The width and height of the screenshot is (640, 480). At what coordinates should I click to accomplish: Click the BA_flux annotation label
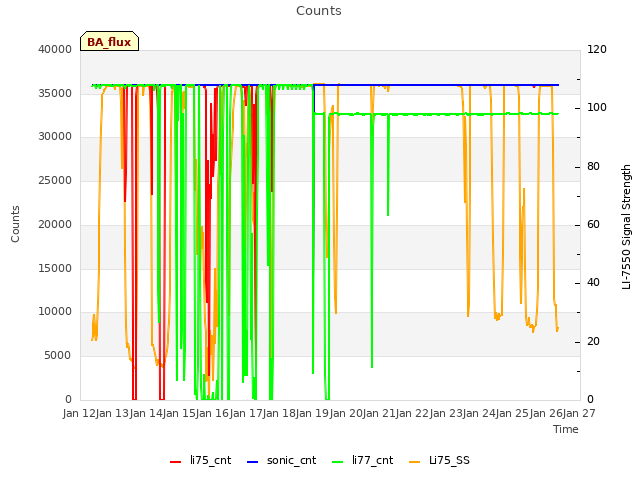(109, 42)
